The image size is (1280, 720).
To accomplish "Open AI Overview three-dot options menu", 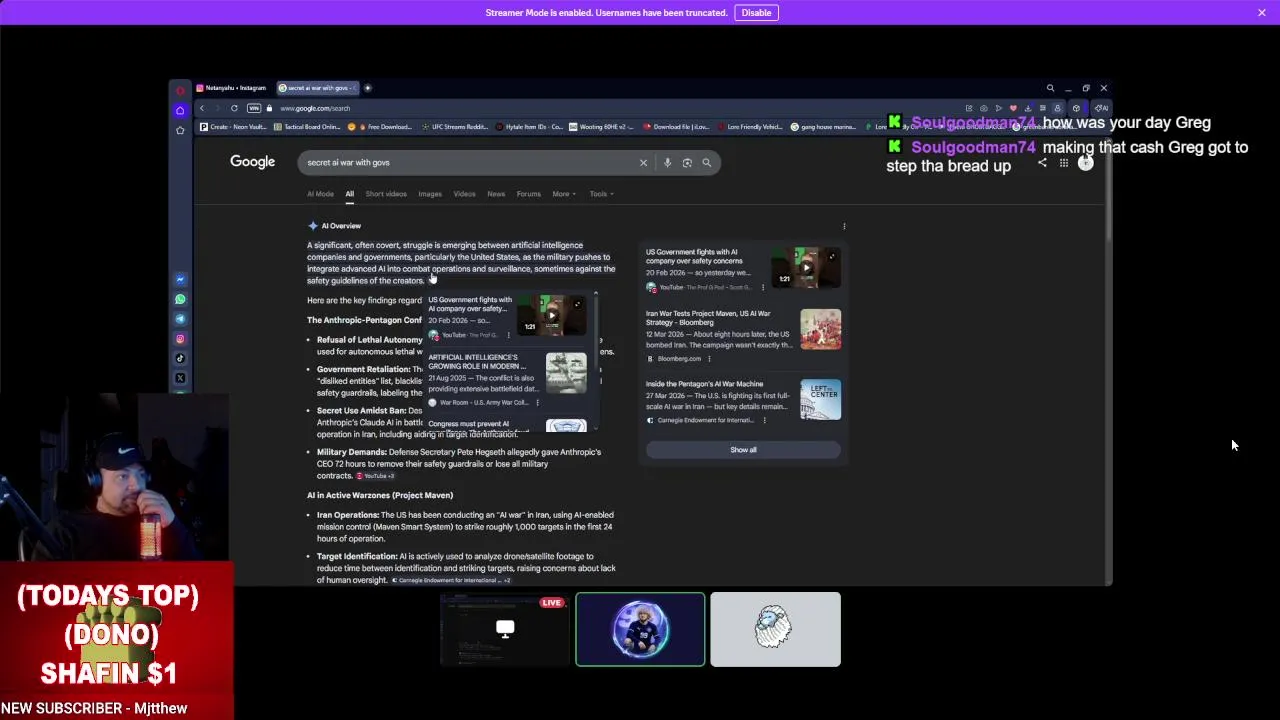I will coord(844,226).
